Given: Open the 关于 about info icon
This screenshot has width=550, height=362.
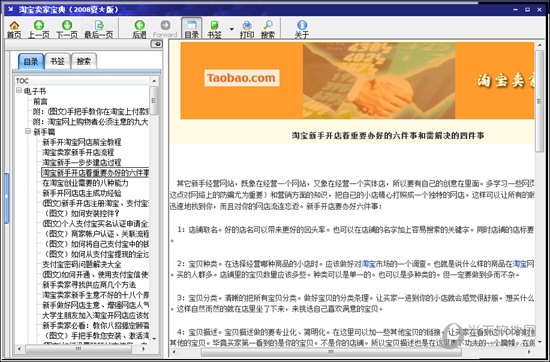Looking at the screenshot, I should [302, 29].
